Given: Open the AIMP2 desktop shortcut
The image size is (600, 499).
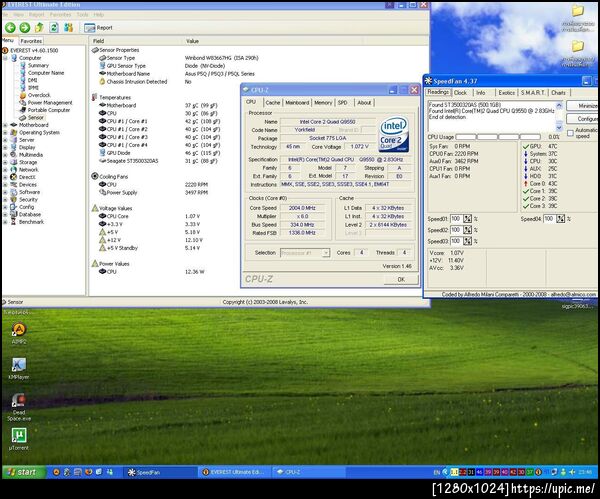Looking at the screenshot, I should point(19,327).
